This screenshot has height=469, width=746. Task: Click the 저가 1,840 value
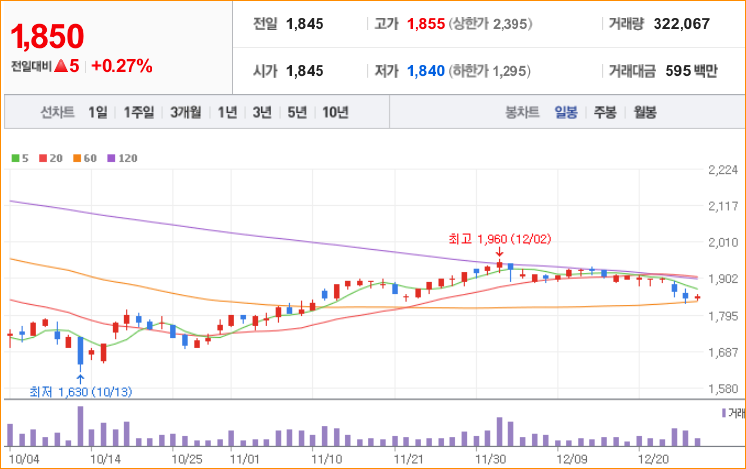coord(426,71)
